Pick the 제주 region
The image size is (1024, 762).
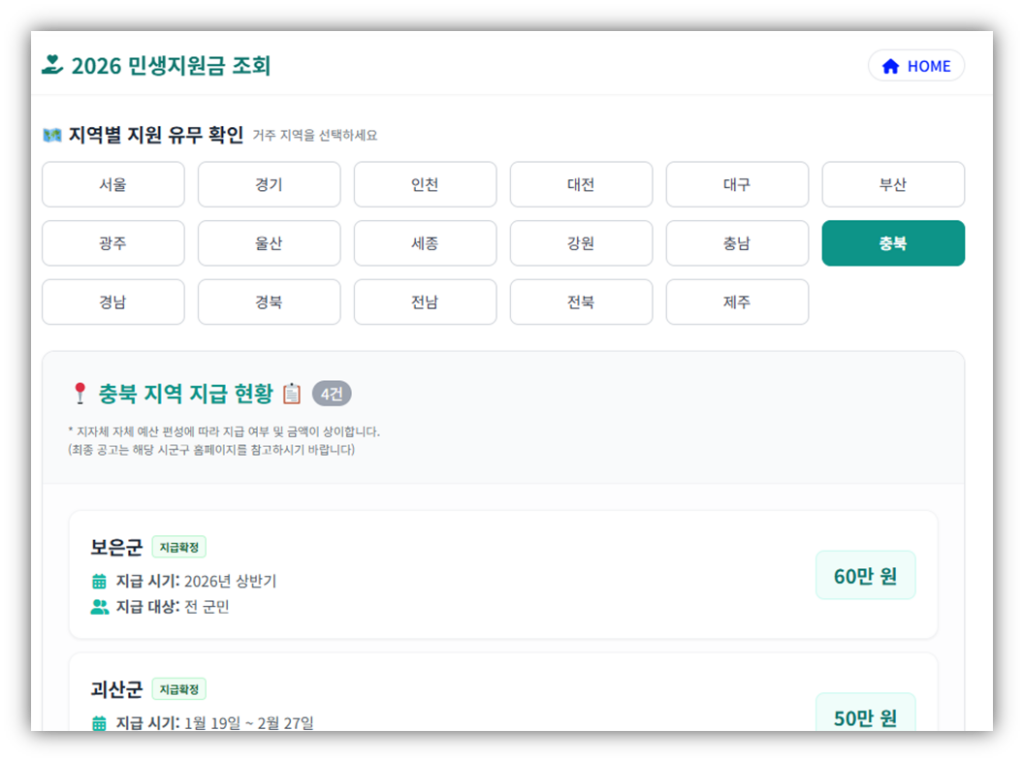(x=737, y=302)
